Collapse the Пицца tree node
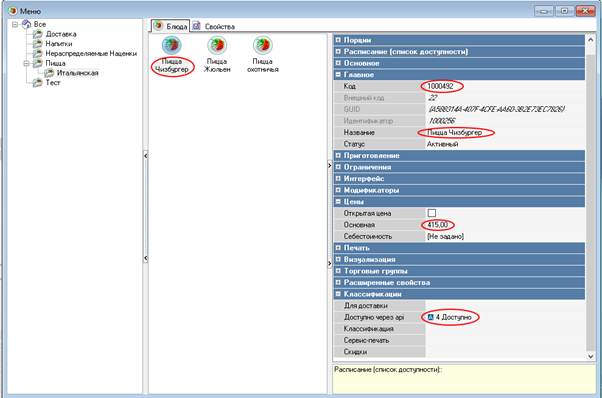Screen dimensions: 602x398 tap(26, 63)
